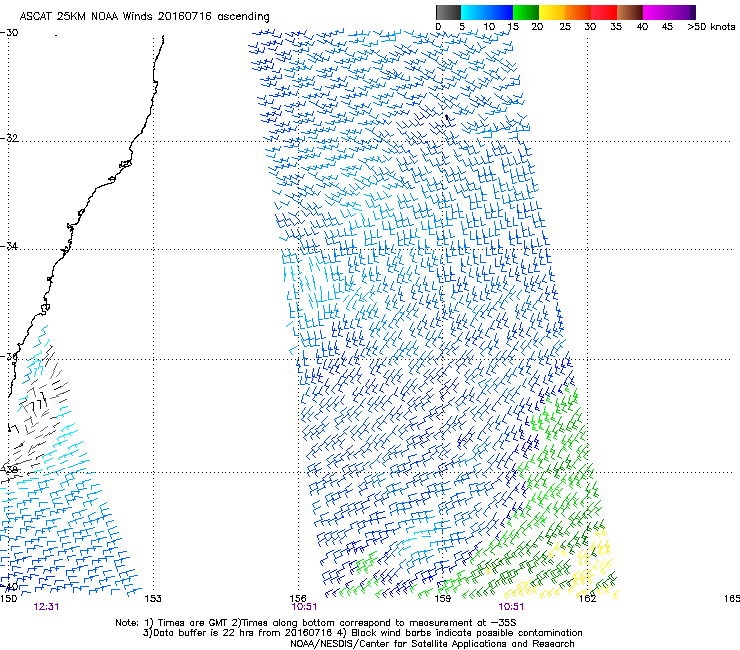This screenshot has width=740, height=650.
Task: Click the magenta-purple 40-50 knots legend band
Action: (669, 12)
